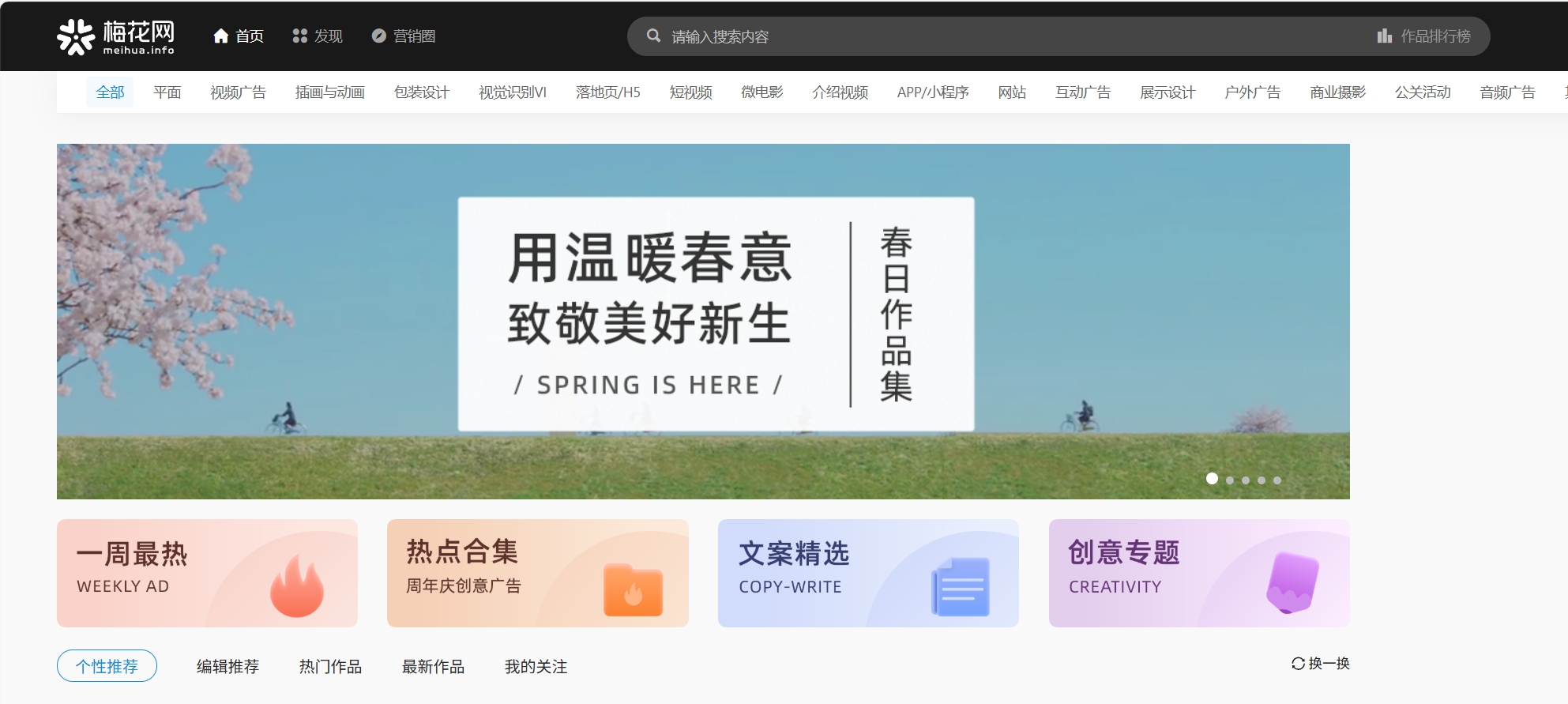Switch to the 编辑推荐 tab
This screenshot has height=704, width=1568.
(x=228, y=667)
